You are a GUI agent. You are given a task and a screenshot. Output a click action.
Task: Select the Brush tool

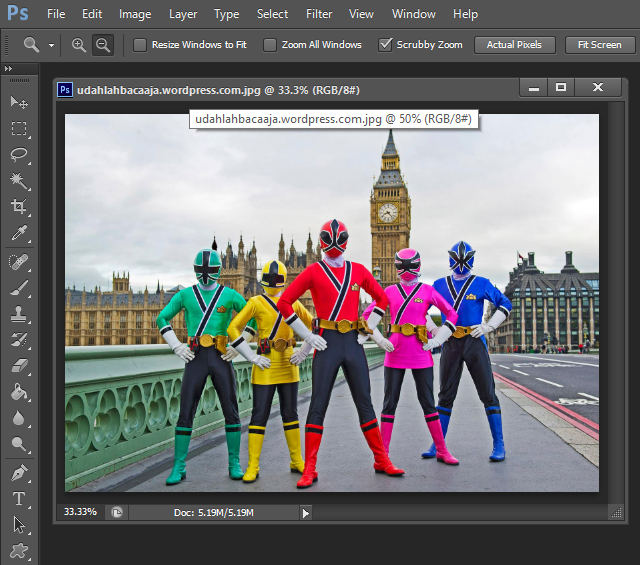tap(19, 288)
